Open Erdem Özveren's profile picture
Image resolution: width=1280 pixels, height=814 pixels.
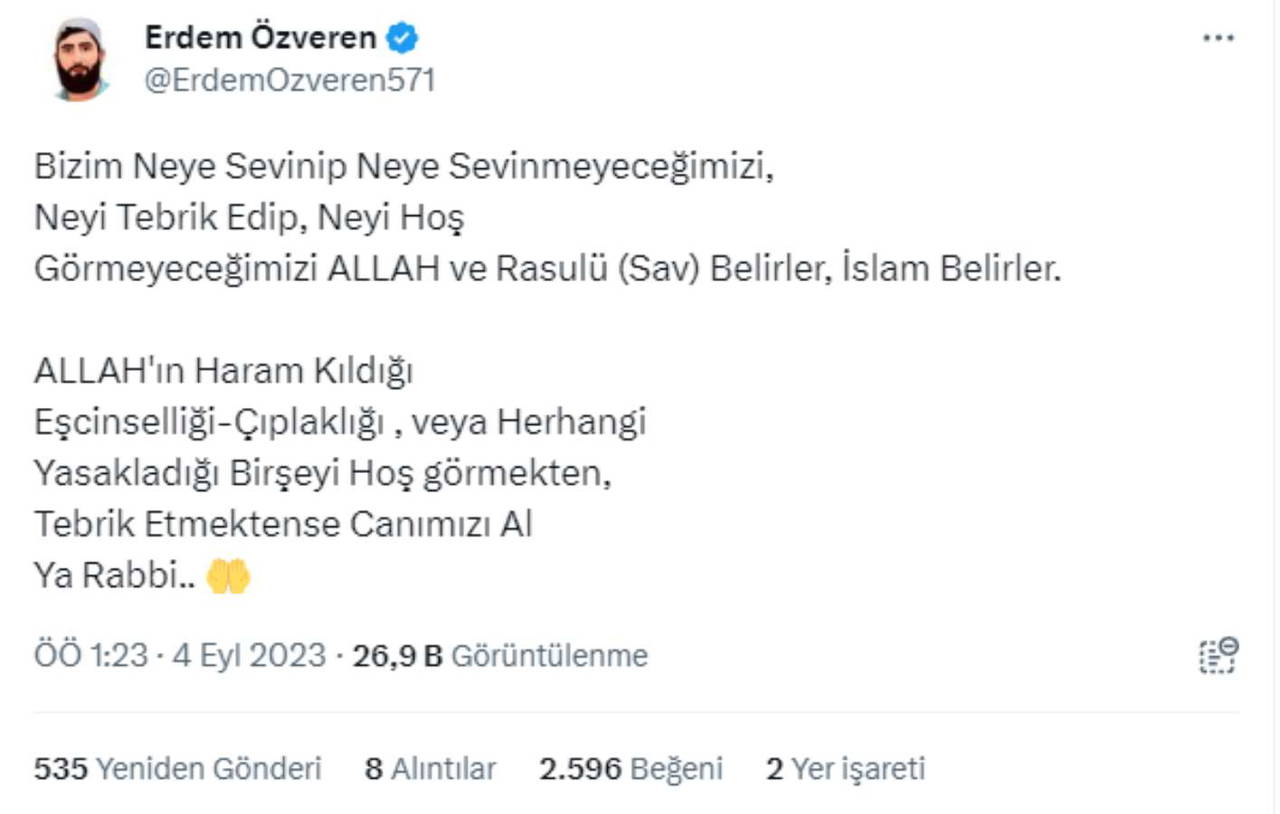coord(80,60)
